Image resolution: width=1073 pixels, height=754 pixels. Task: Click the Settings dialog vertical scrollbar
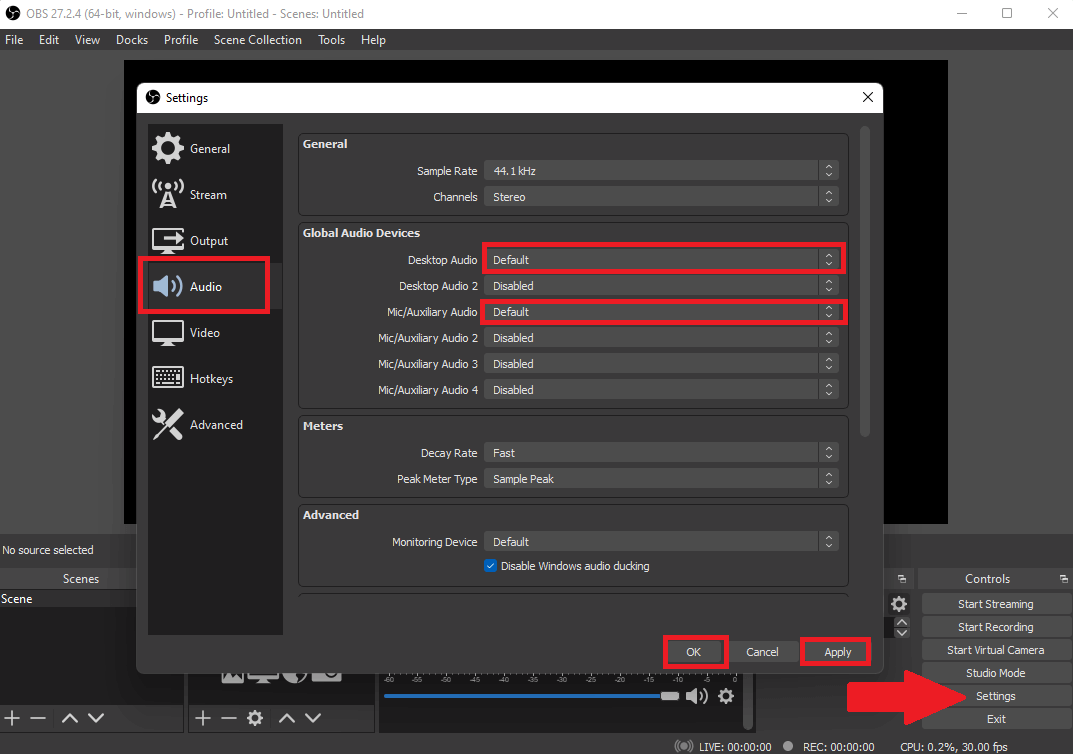click(x=865, y=281)
